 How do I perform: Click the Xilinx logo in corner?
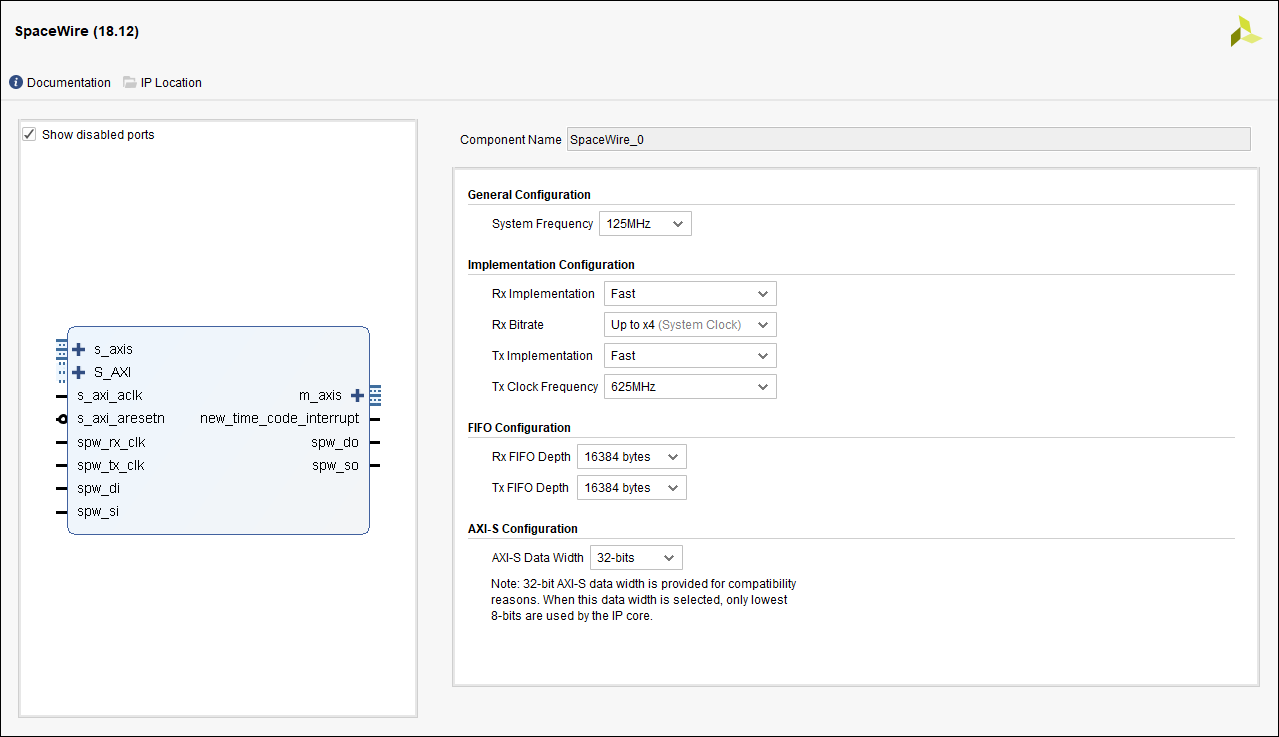[x=1245, y=31]
